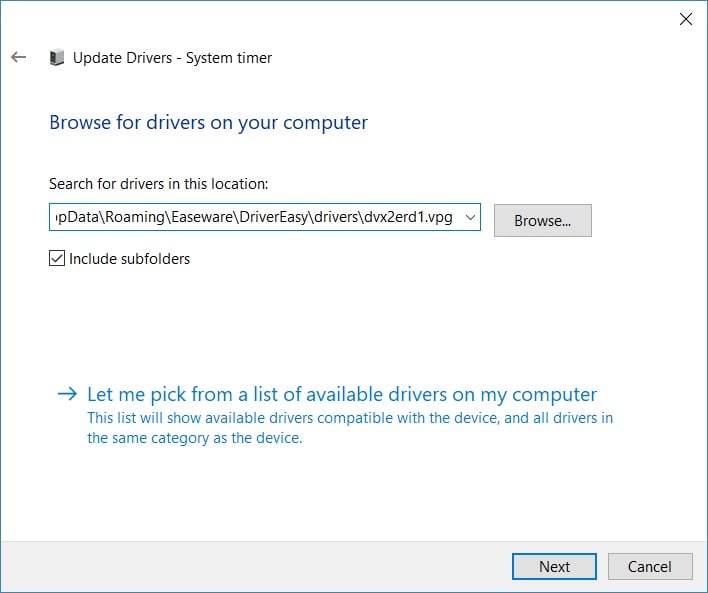This screenshot has height=593, width=708.
Task: Choose Let me pick from a list of available drivers
Action: point(342,394)
